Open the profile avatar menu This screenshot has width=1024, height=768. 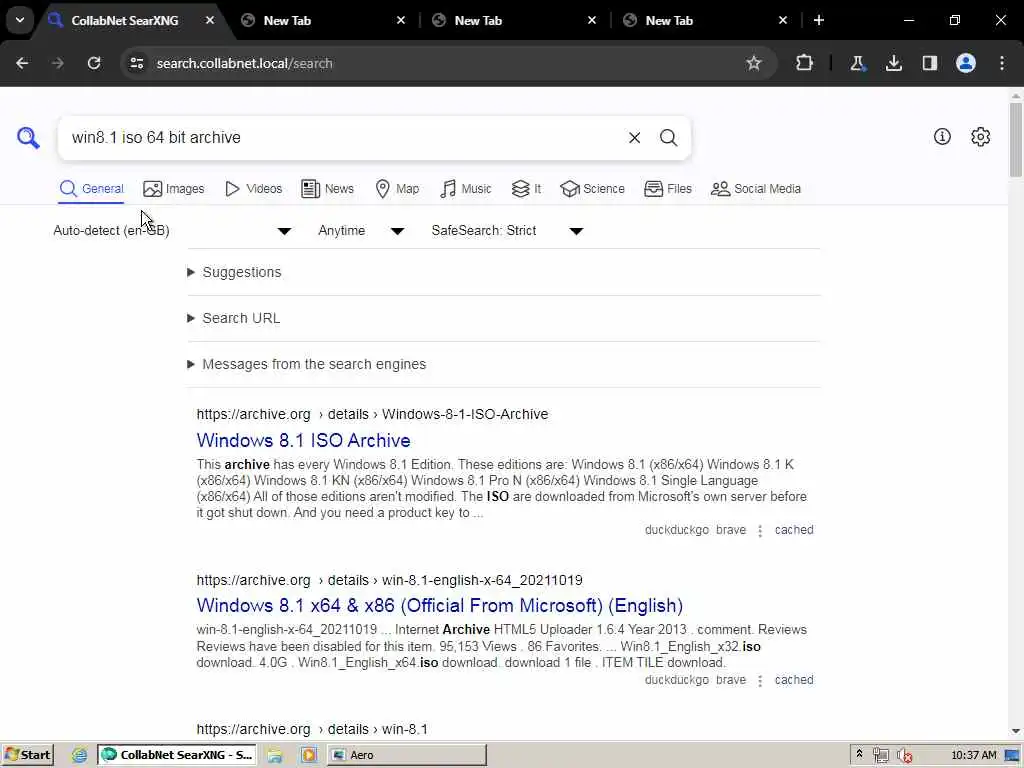click(x=966, y=63)
